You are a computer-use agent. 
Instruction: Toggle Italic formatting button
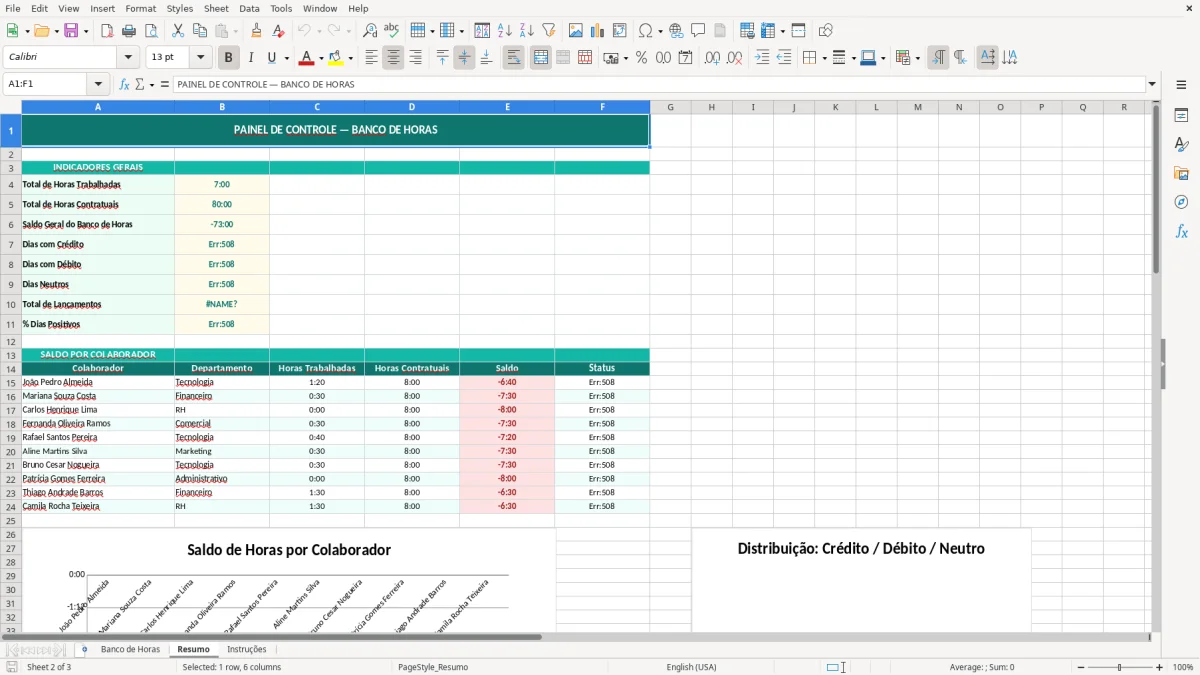click(x=251, y=58)
